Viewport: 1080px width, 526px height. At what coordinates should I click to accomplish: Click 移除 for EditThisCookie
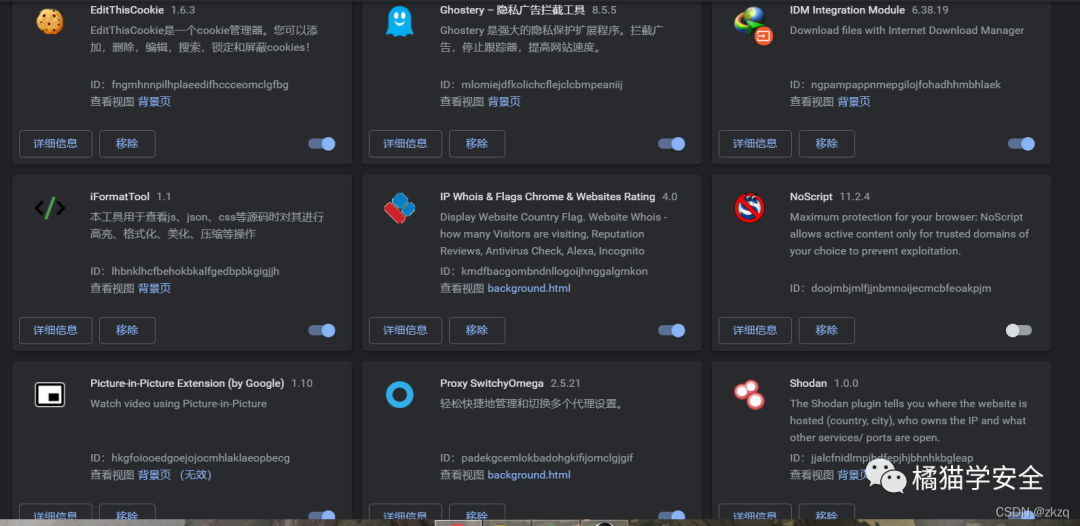pyautogui.click(x=127, y=144)
